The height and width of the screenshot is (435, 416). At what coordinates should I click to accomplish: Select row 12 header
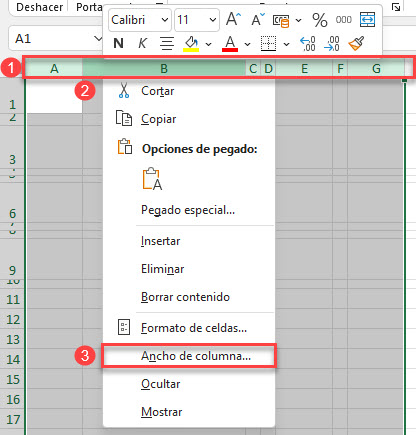pos(13,319)
